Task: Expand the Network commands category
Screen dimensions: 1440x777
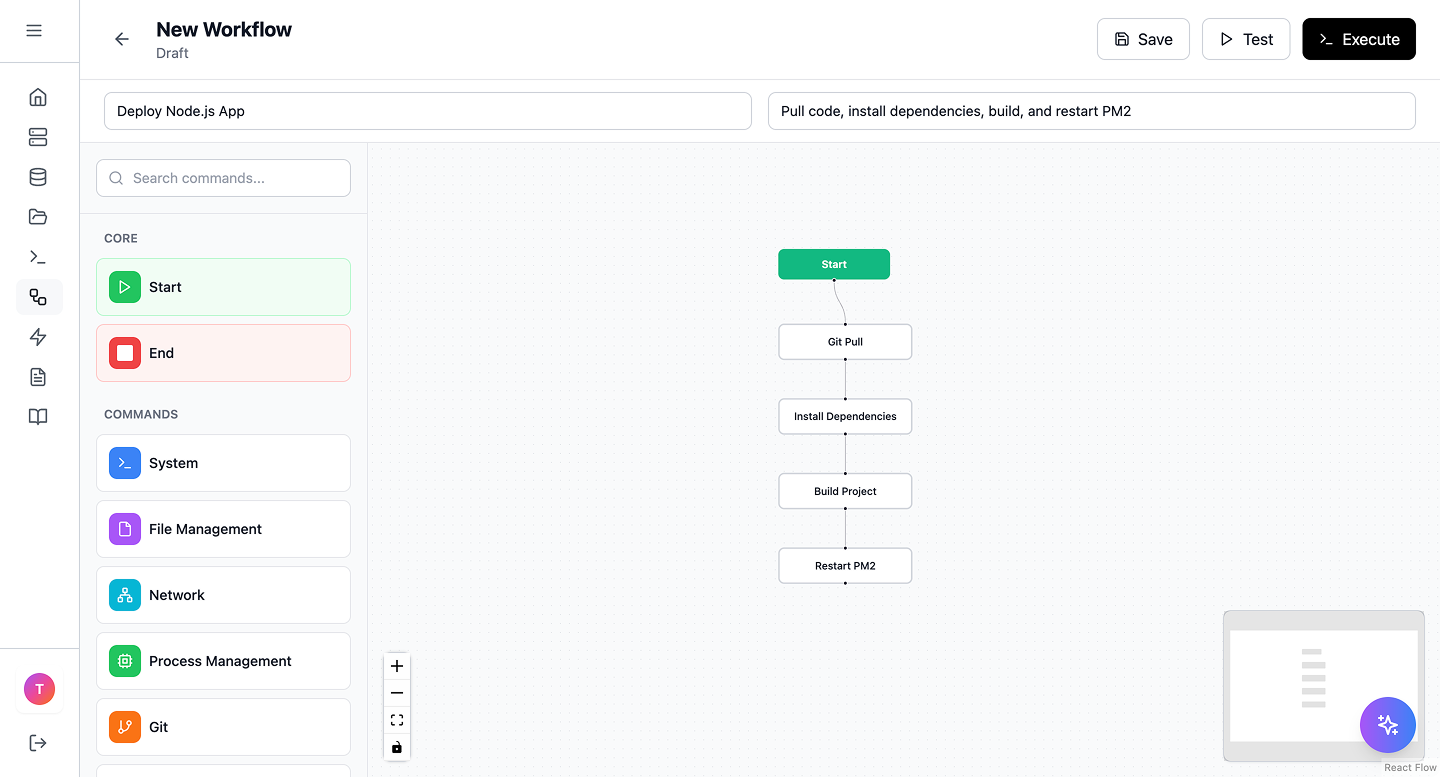Action: coord(223,595)
